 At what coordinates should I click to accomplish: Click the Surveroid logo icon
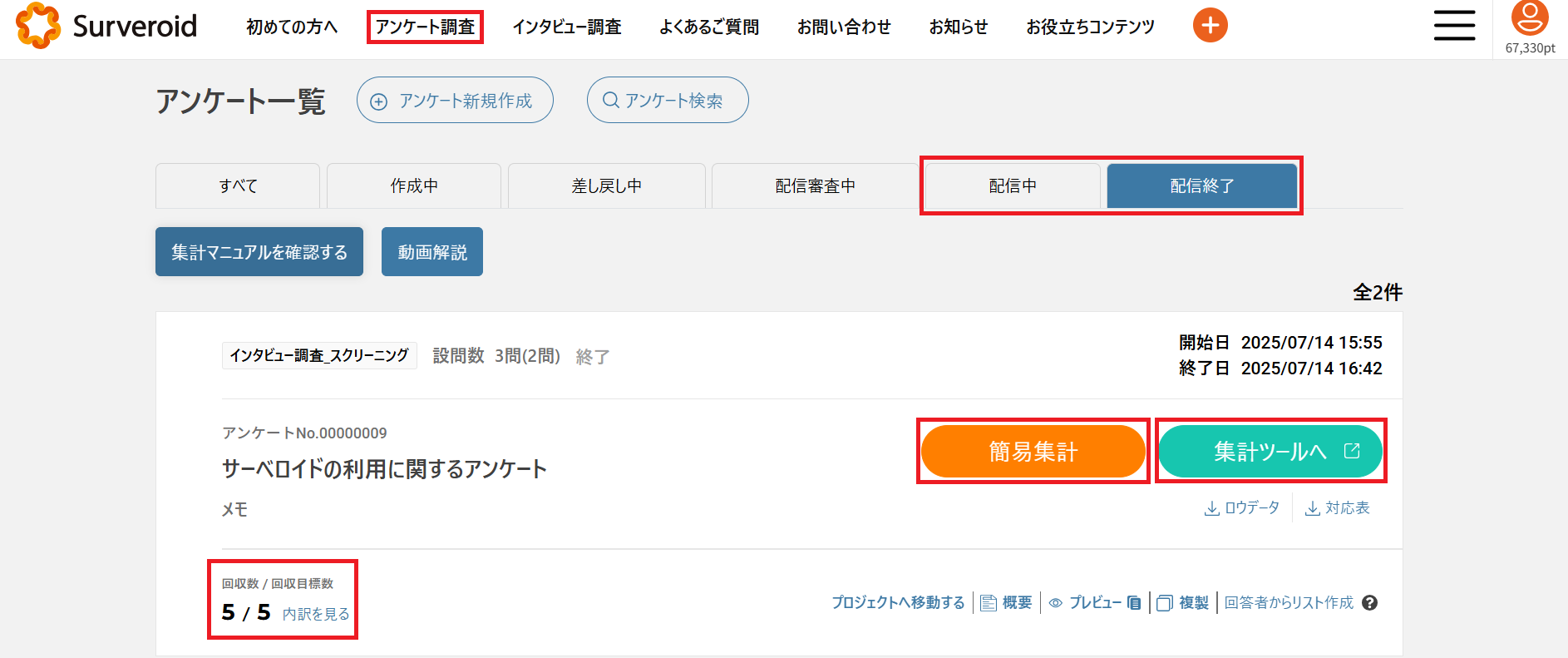(x=38, y=26)
